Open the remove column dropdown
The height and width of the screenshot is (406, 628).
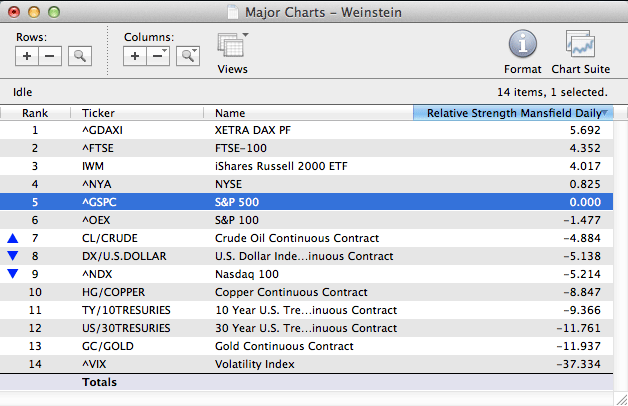point(158,56)
